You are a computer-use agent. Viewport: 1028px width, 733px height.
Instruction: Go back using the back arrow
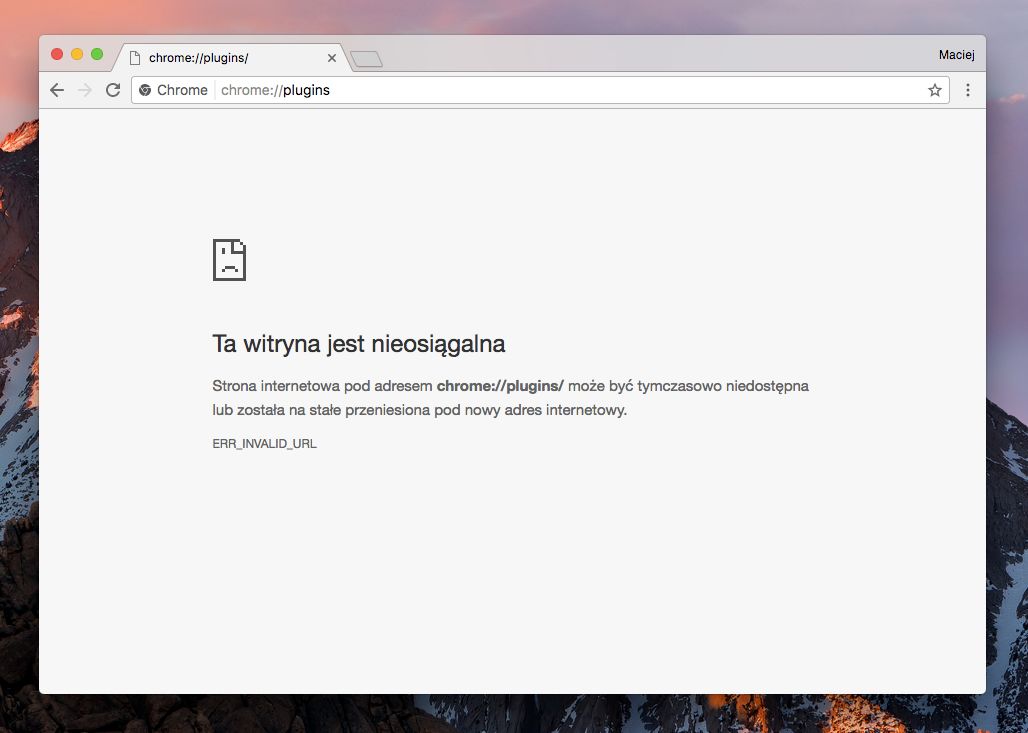click(x=57, y=90)
